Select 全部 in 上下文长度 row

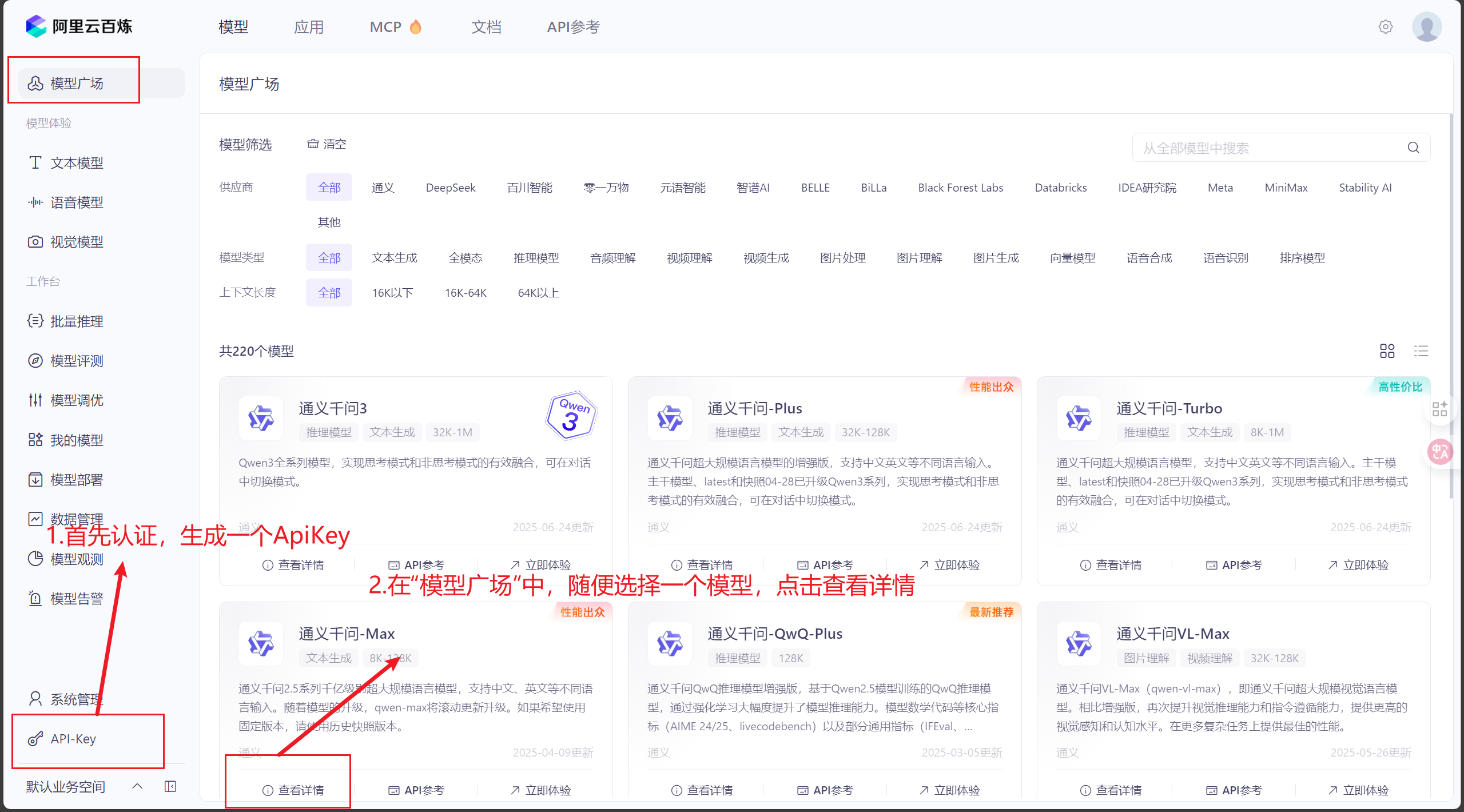[x=329, y=293]
